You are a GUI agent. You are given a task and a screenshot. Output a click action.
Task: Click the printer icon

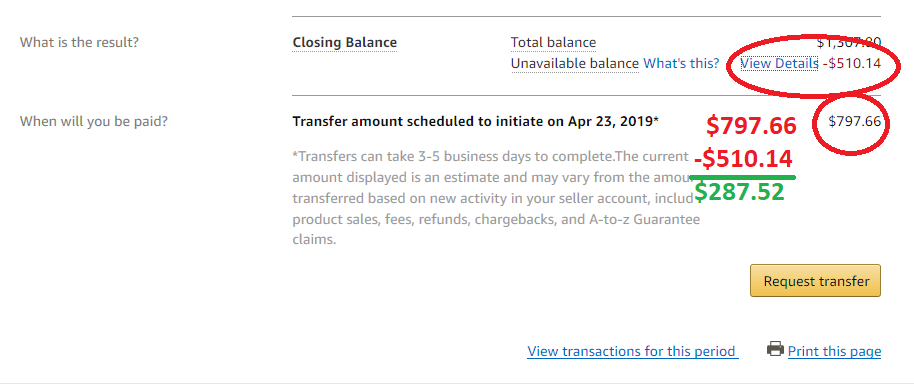coord(775,350)
